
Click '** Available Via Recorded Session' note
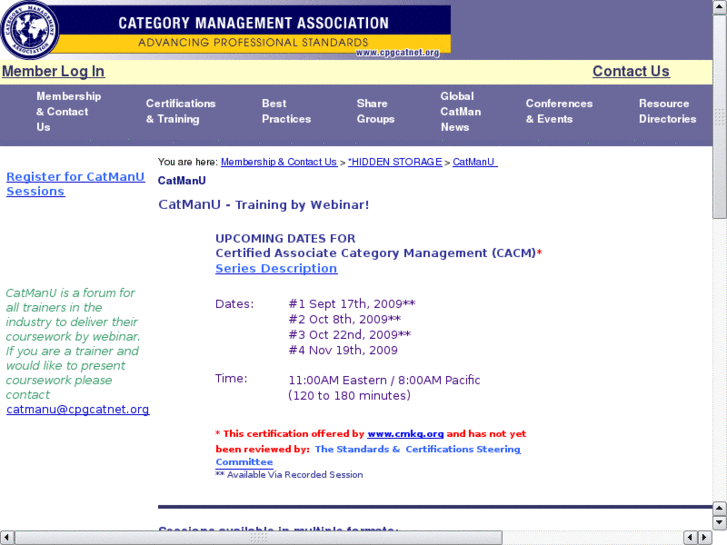click(x=289, y=474)
